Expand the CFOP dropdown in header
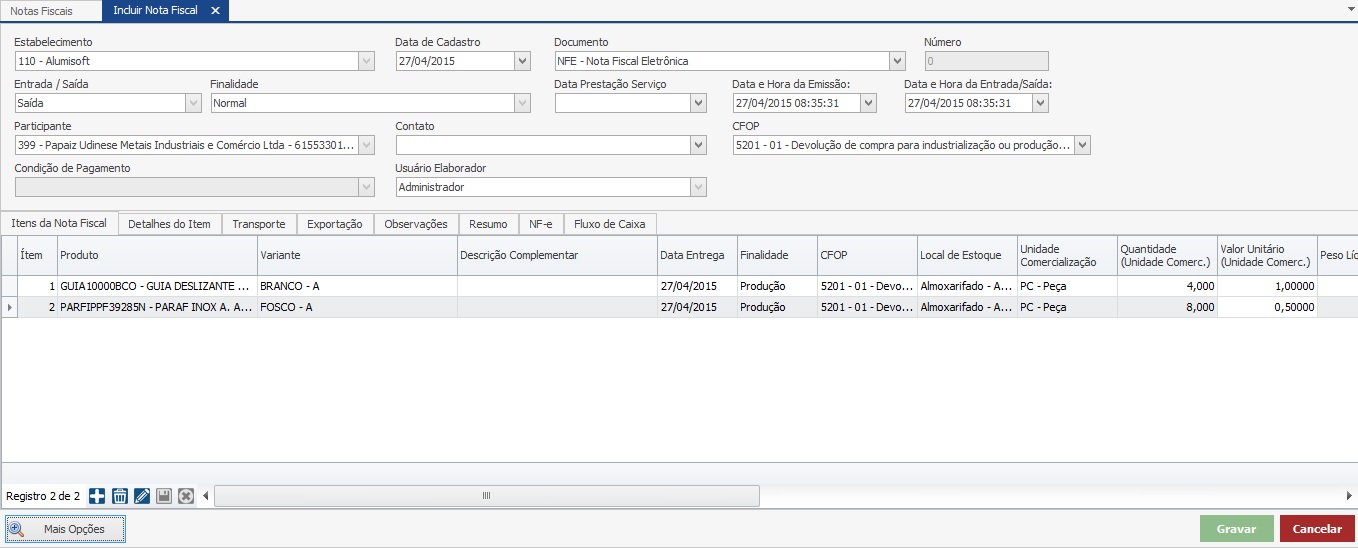 point(1082,145)
